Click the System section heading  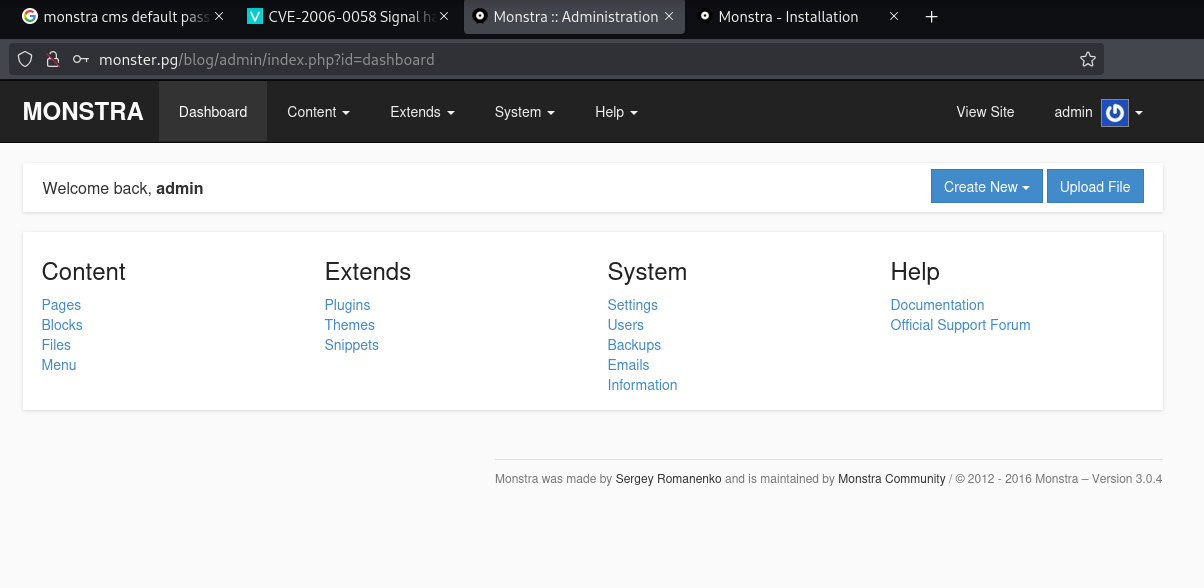tap(647, 272)
